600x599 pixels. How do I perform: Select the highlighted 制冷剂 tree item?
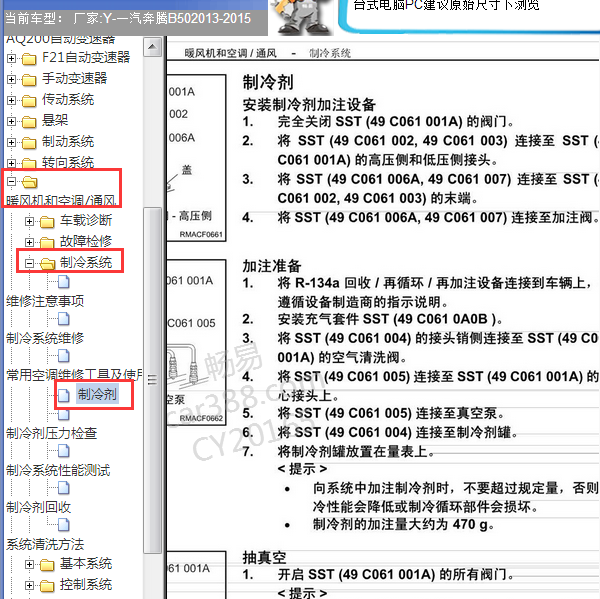97,394
